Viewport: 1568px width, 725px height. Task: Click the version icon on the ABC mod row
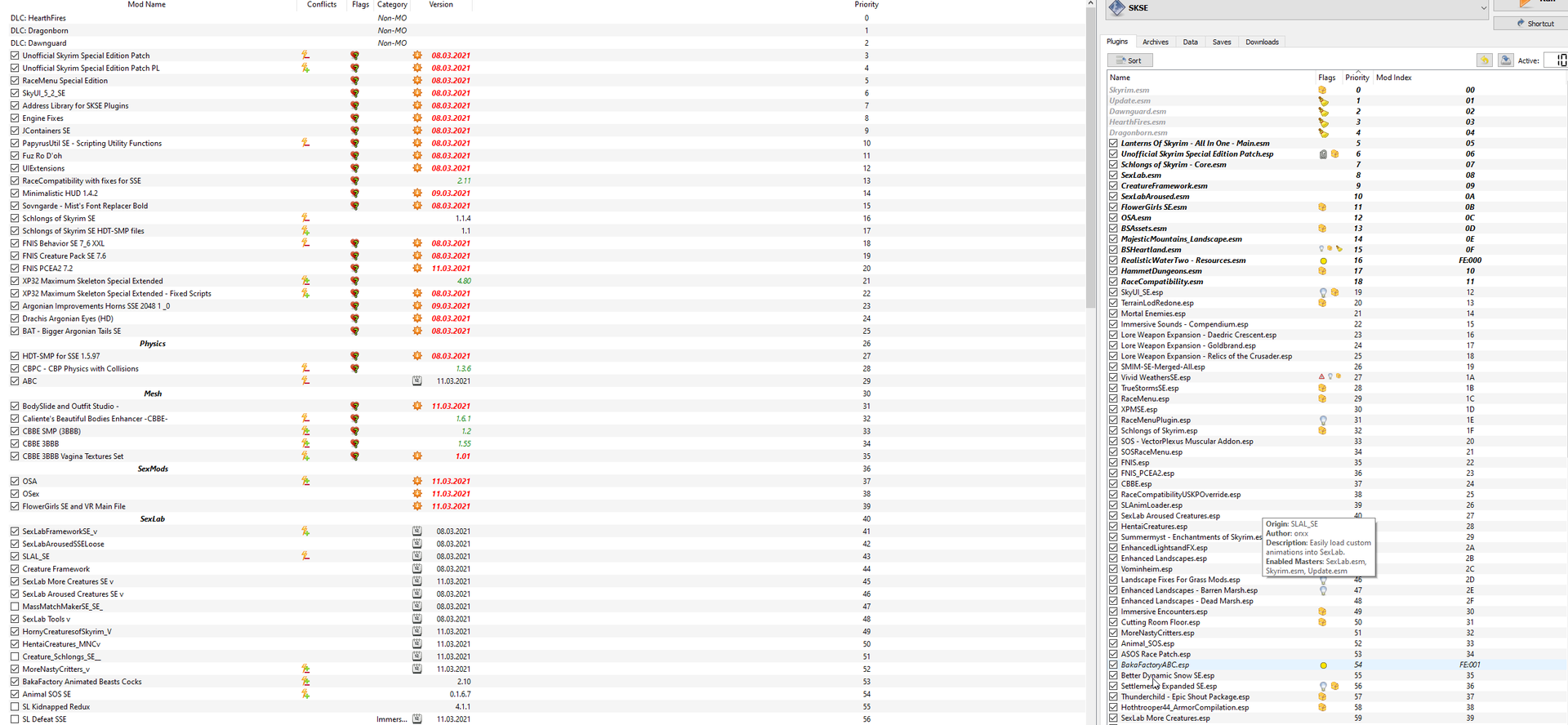416,381
